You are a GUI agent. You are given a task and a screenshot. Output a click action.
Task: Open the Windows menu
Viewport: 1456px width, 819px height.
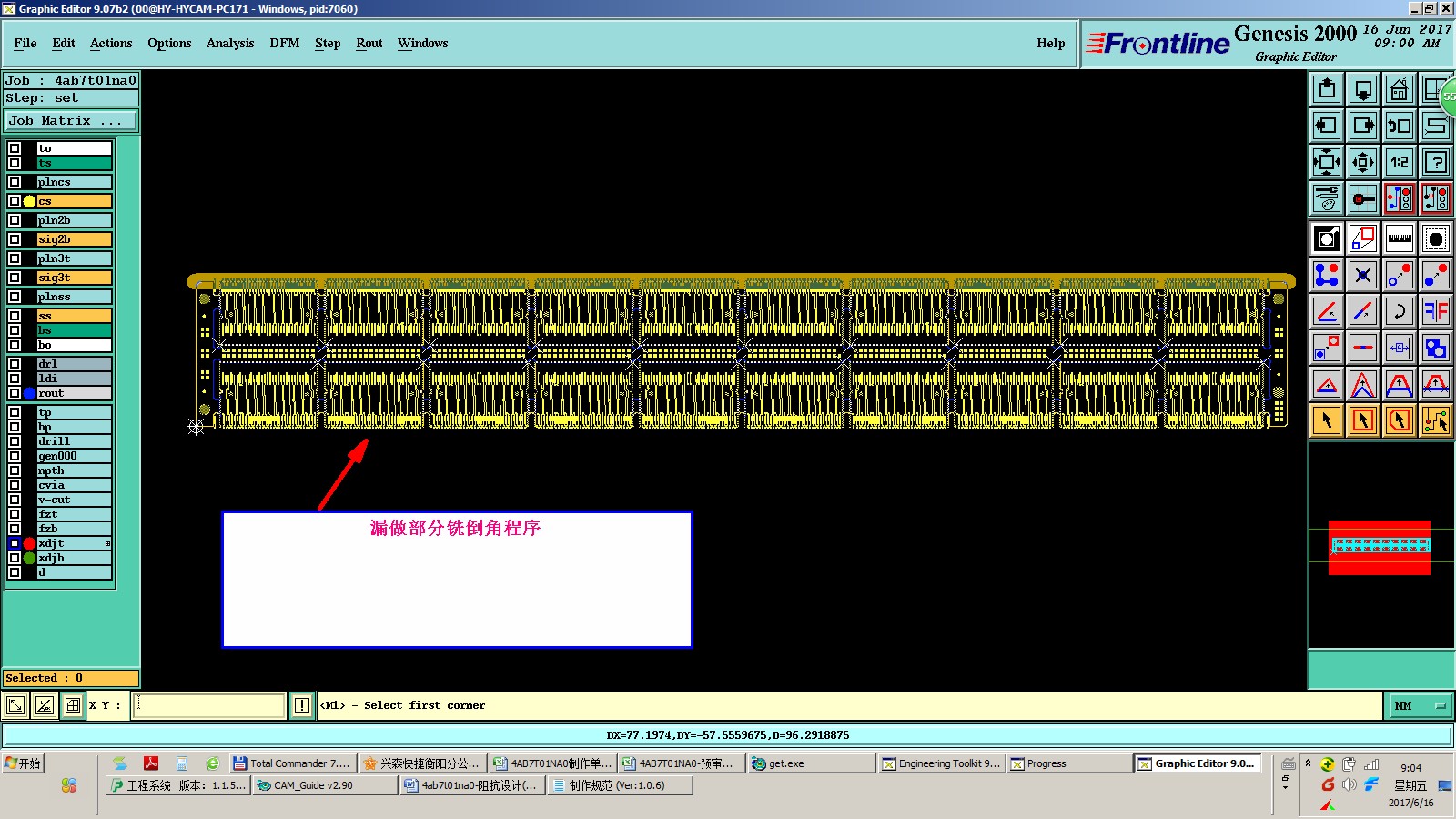pos(423,43)
